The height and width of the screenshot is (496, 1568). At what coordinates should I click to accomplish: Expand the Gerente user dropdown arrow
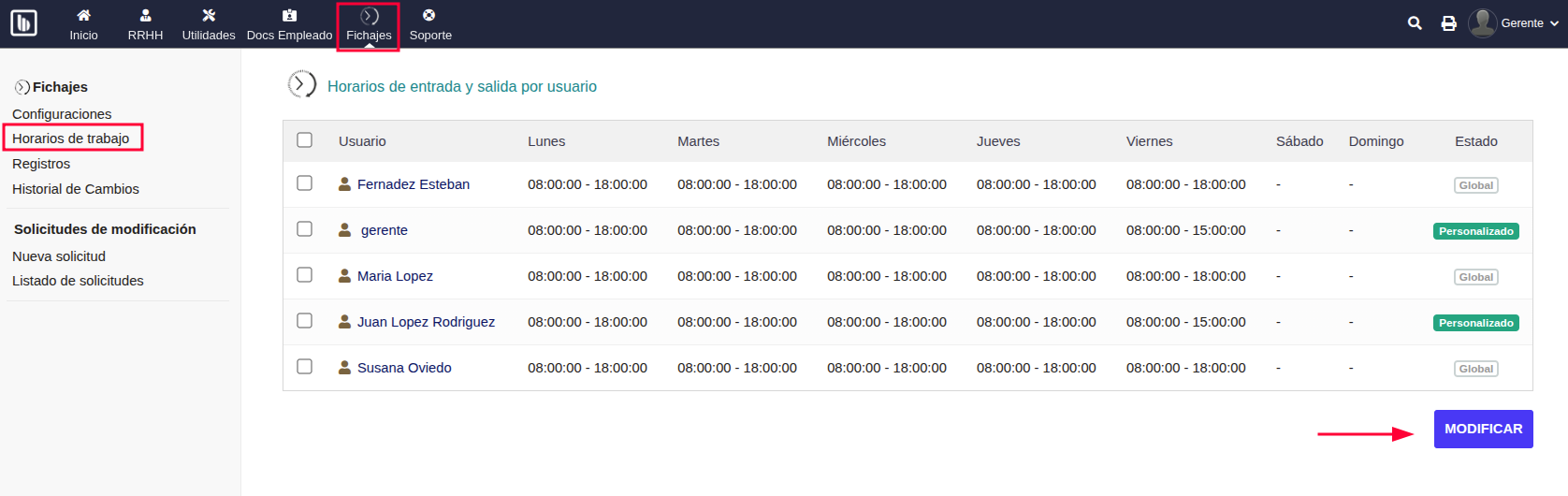[x=1554, y=23]
